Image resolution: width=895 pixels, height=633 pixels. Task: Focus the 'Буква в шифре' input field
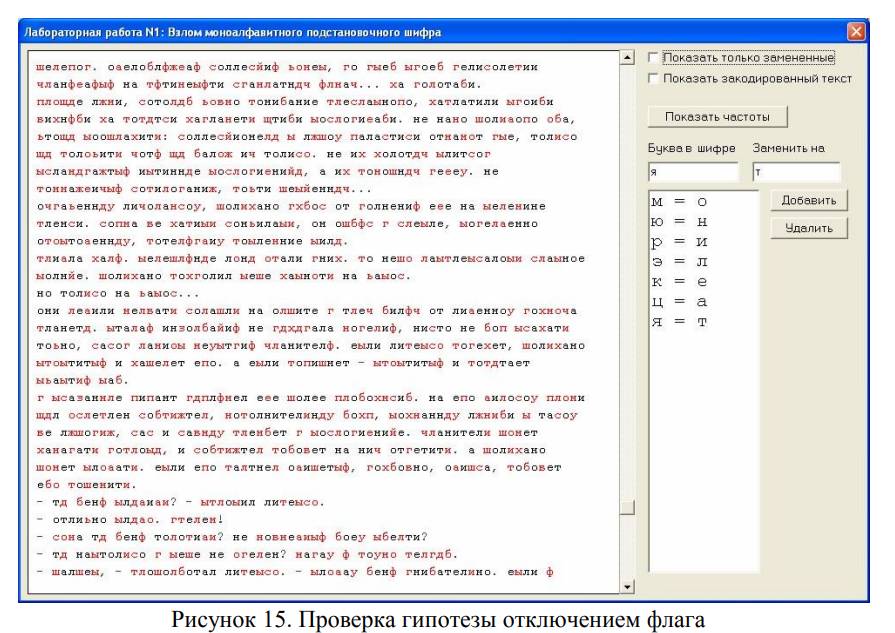click(x=693, y=172)
